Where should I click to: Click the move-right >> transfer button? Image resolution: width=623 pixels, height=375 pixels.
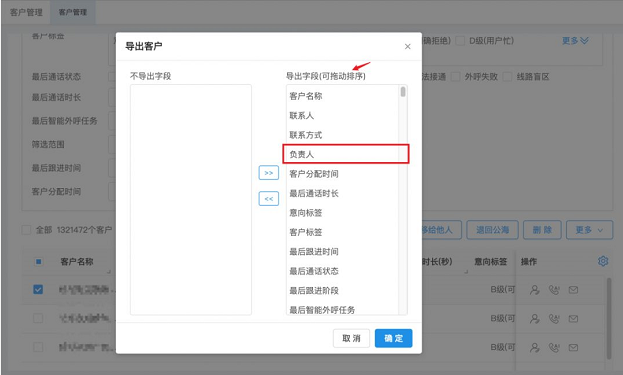[269, 173]
